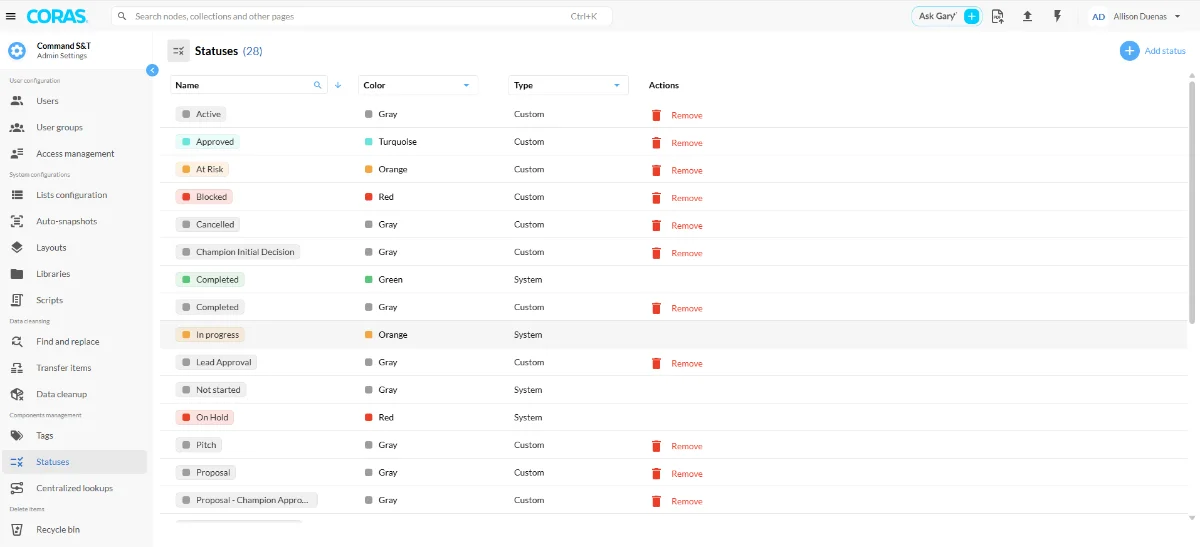Click the plus icon next to Ask Gary

coord(971,16)
